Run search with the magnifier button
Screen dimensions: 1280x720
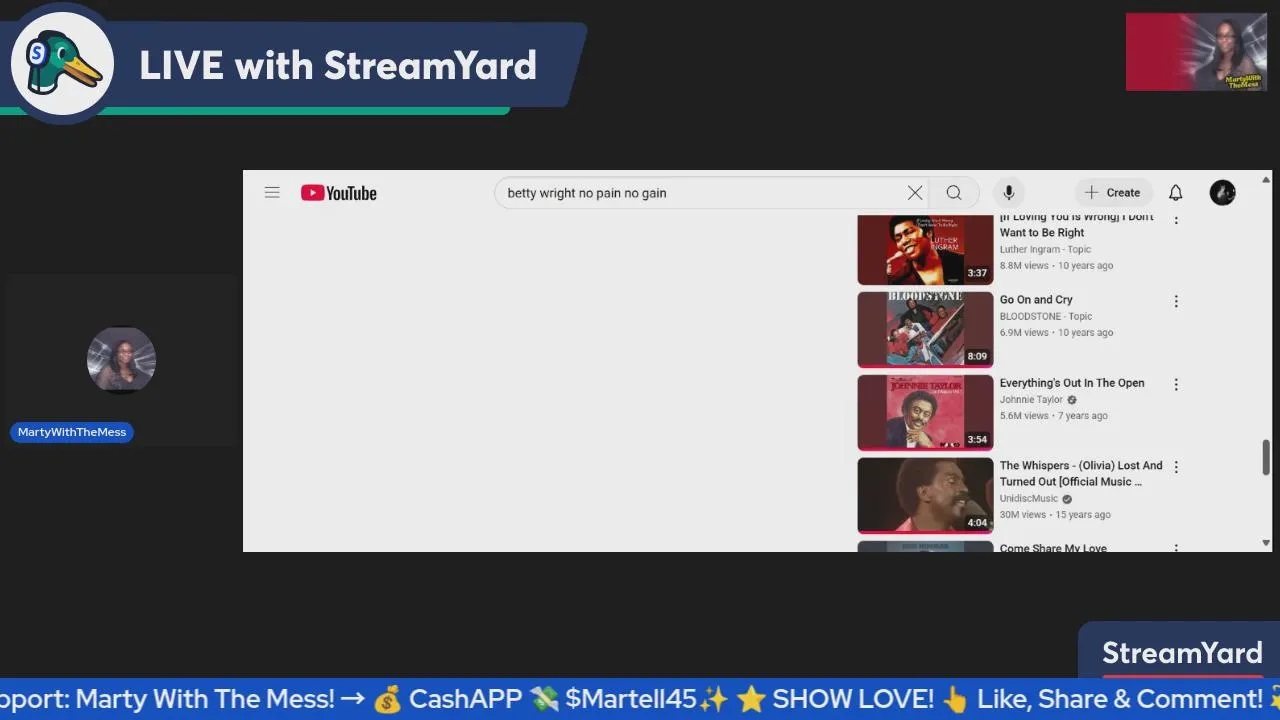(954, 193)
